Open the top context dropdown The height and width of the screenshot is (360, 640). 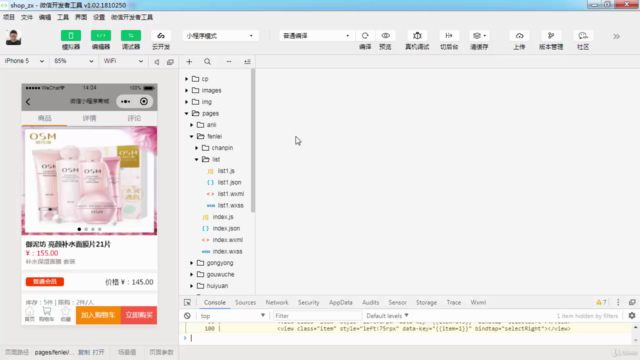coord(233,316)
